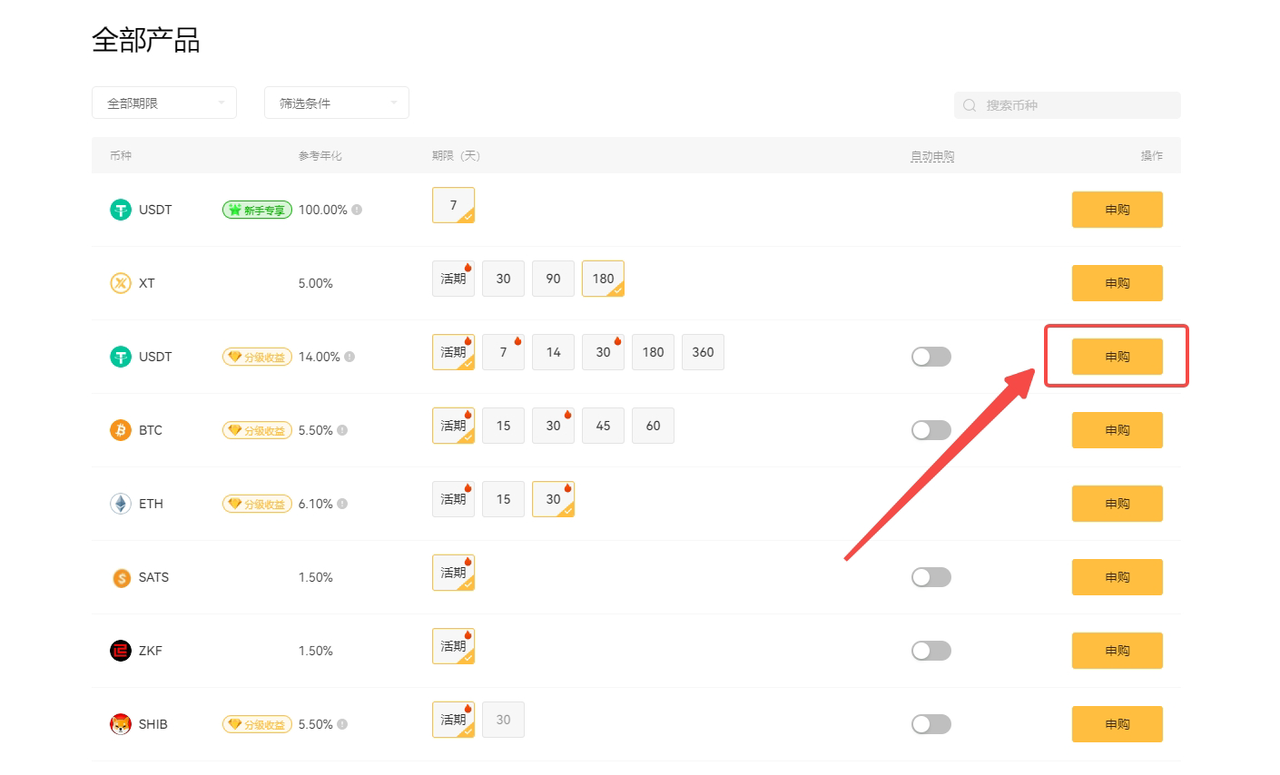Click the 新手专享 badge
This screenshot has height=775, width=1280.
point(257,210)
